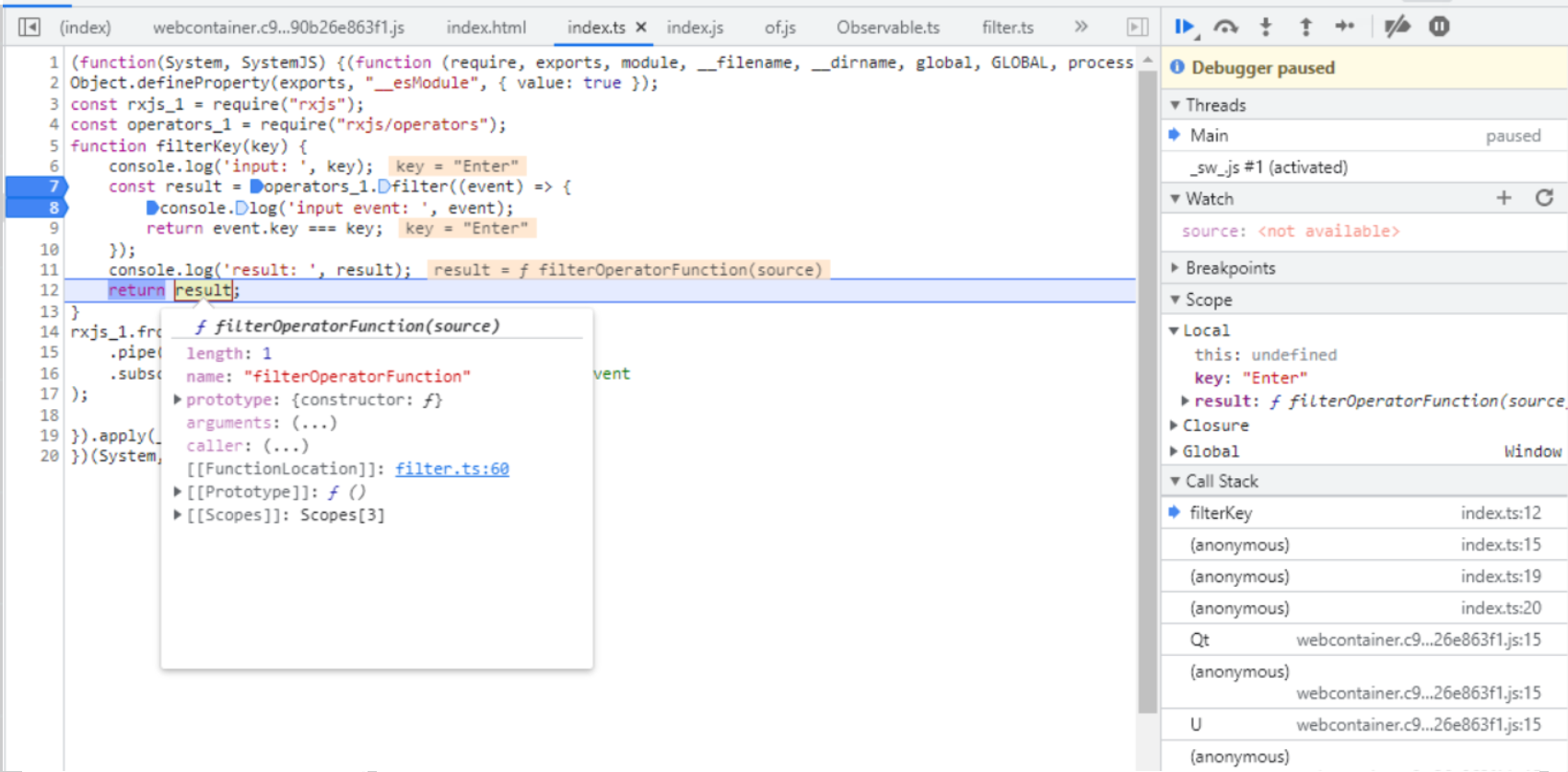This screenshot has width=1568, height=772.
Task: Step over next function call
Action: [x=1225, y=27]
